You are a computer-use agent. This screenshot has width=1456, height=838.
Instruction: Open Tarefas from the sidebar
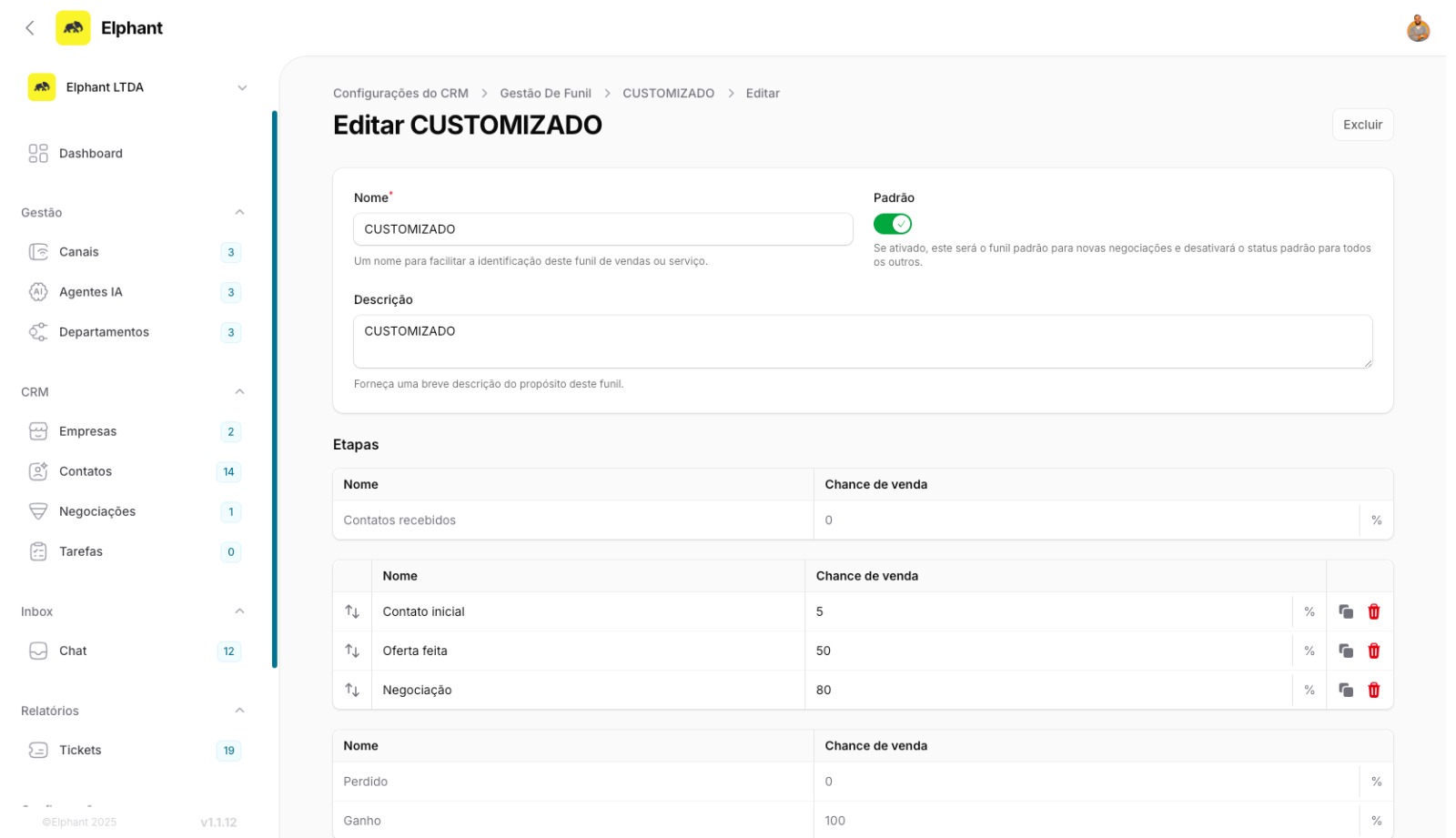click(x=80, y=550)
